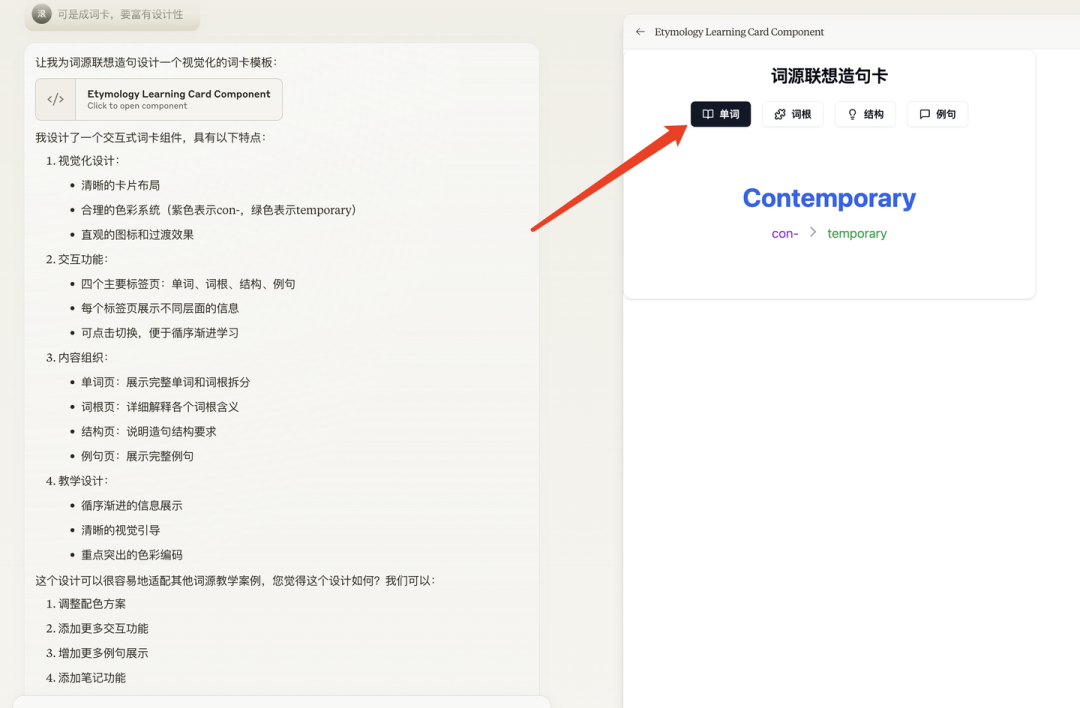Click the heading 内容组织

tap(81, 358)
